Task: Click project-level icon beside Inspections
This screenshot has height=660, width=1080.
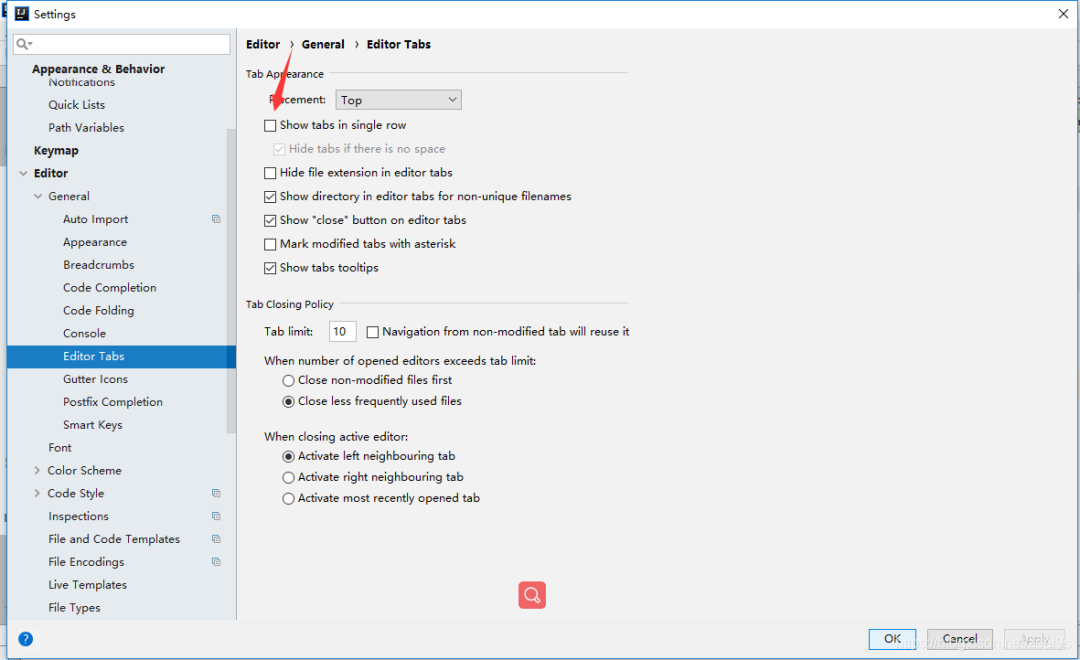Action: (x=216, y=516)
